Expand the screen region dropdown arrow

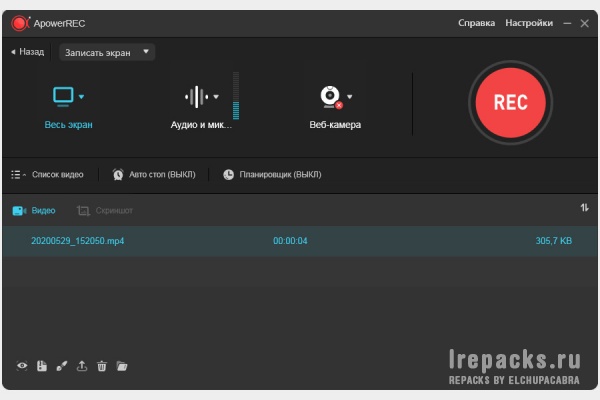(81, 97)
